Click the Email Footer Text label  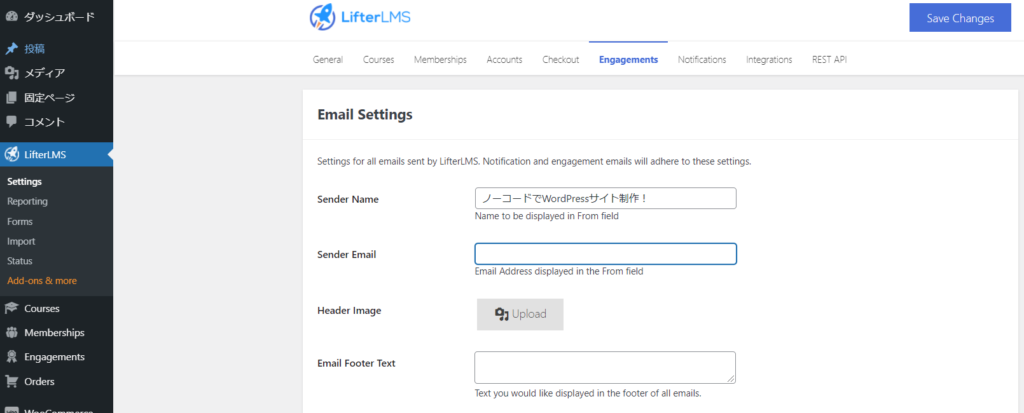coord(357,363)
